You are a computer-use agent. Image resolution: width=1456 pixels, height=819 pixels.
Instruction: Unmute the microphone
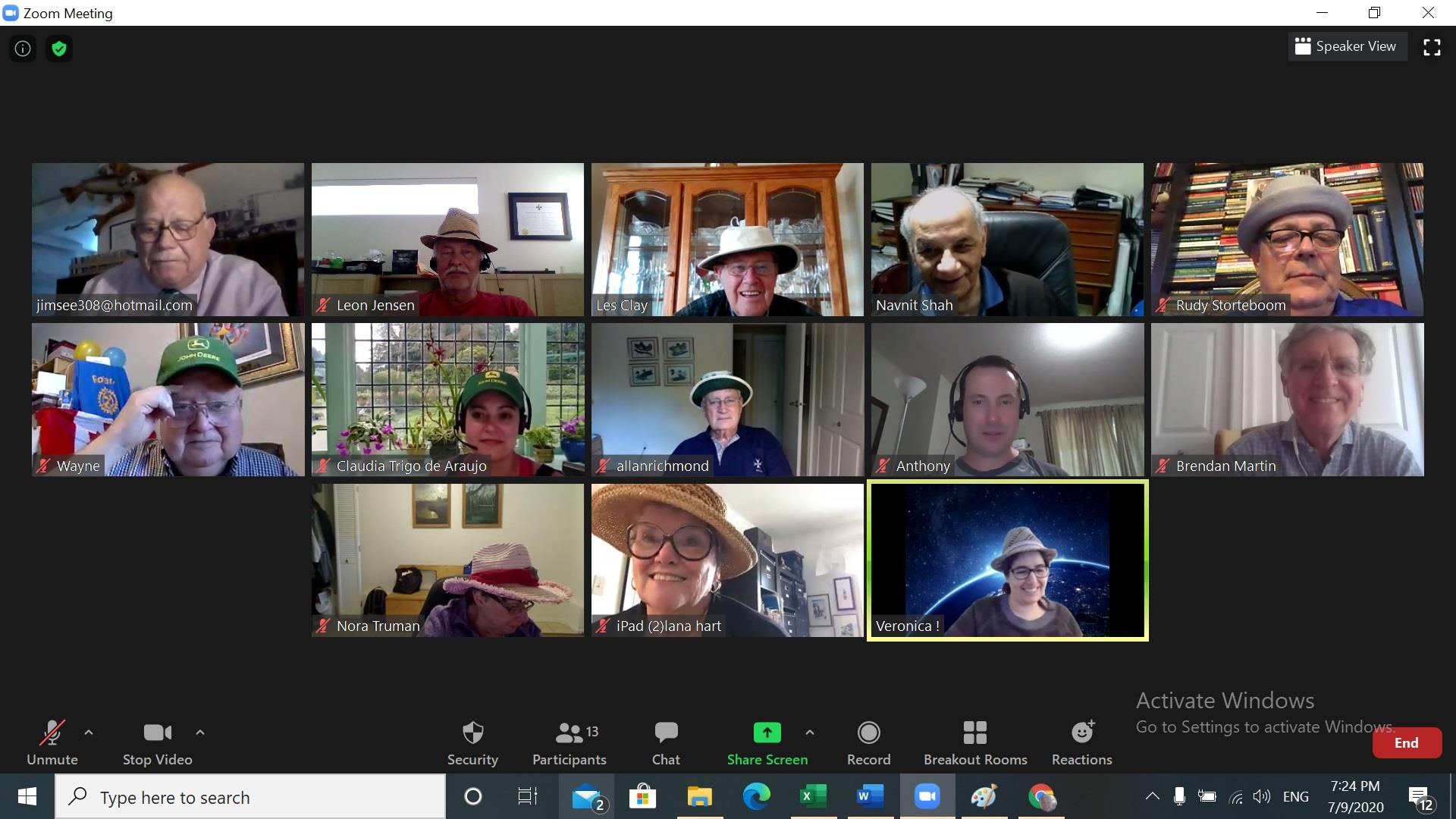click(x=52, y=742)
